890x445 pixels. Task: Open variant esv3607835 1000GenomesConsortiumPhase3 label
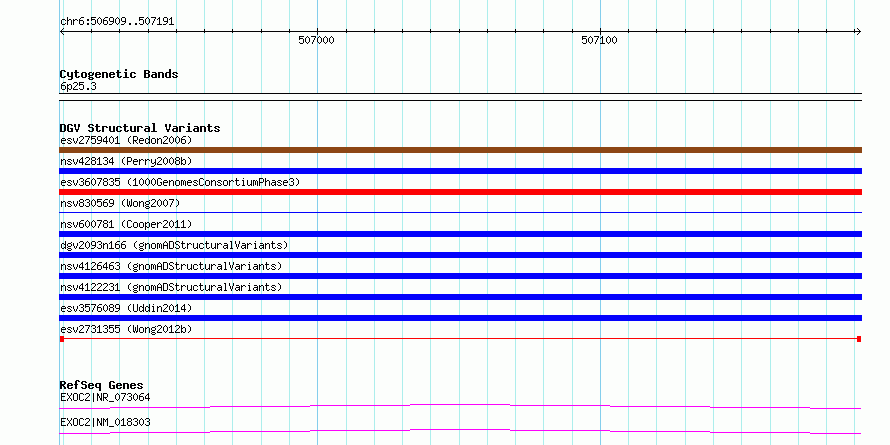pos(180,182)
